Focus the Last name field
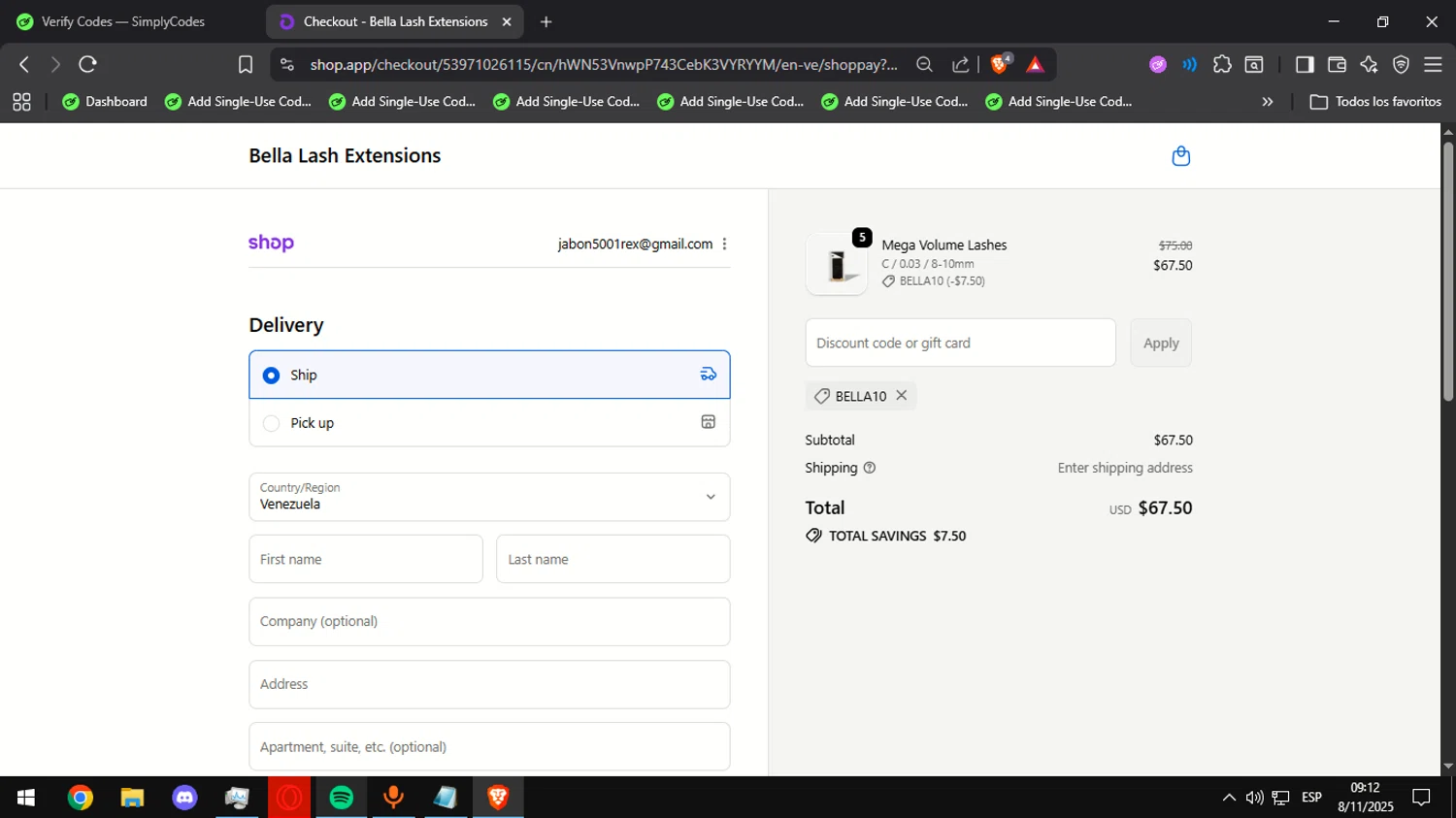Screen dimensions: 1456x818 pos(612,559)
